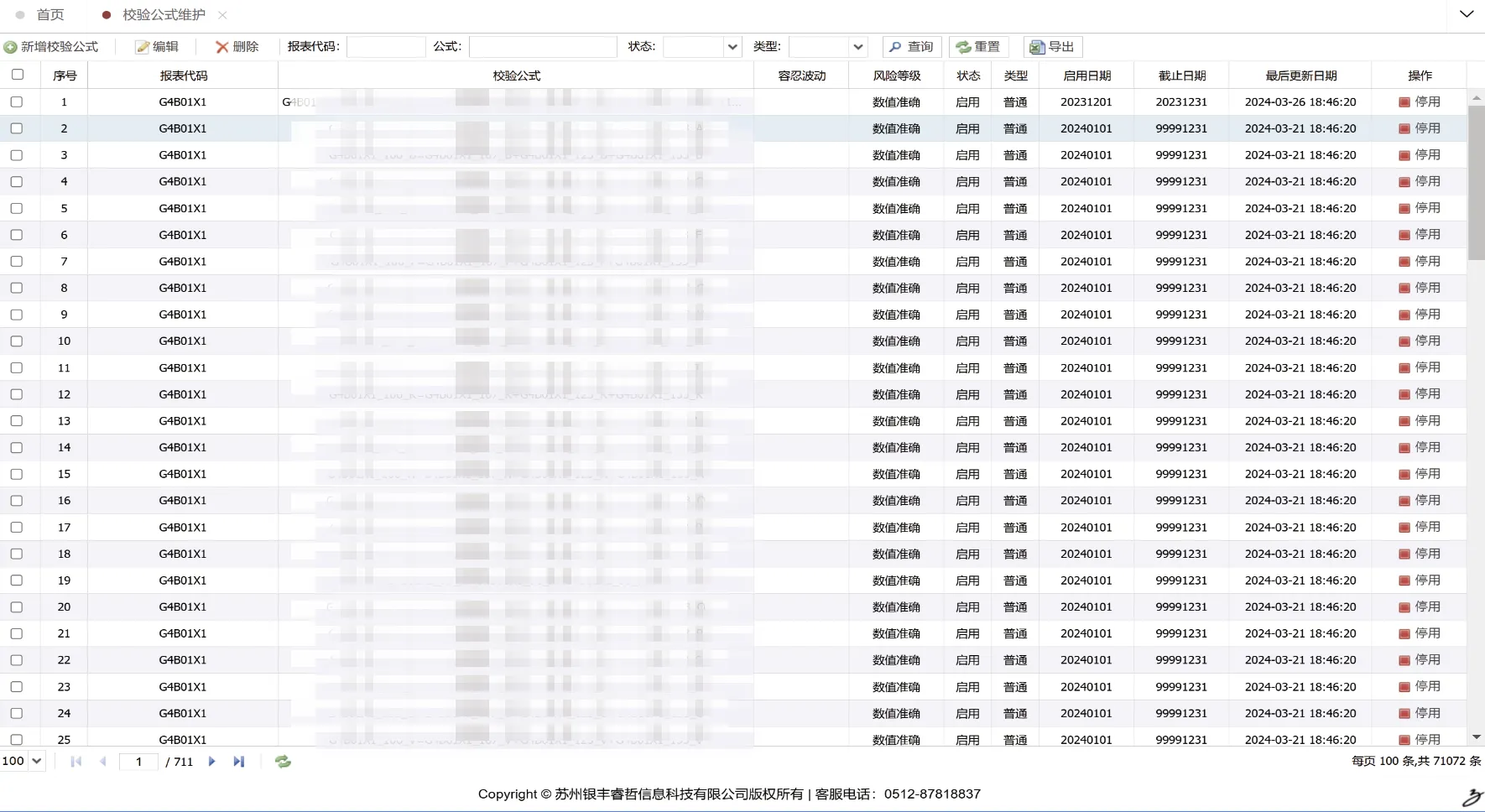Click the edit pencil icon in toolbar
1485x812 pixels.
143,47
